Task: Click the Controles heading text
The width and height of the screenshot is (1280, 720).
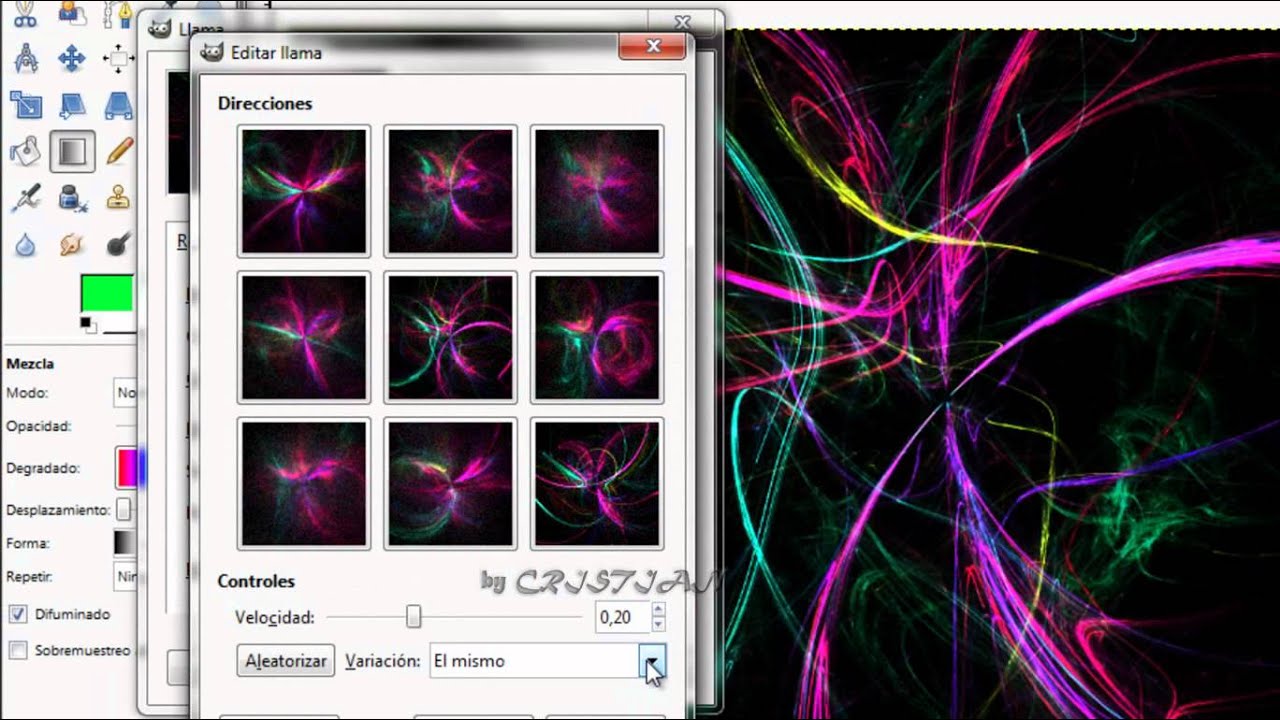Action: [x=256, y=581]
